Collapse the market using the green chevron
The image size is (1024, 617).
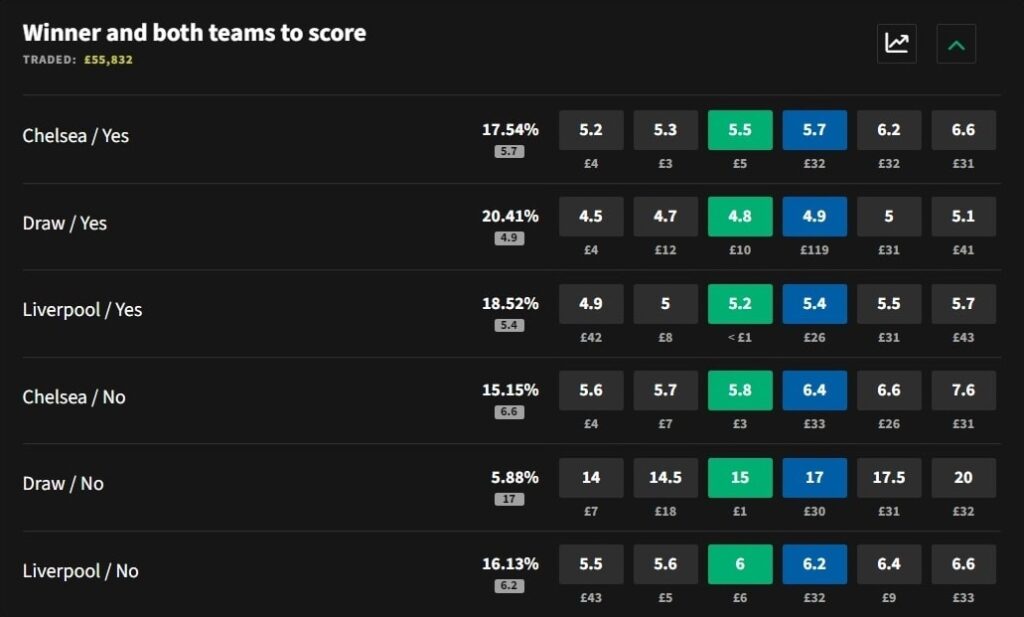956,43
